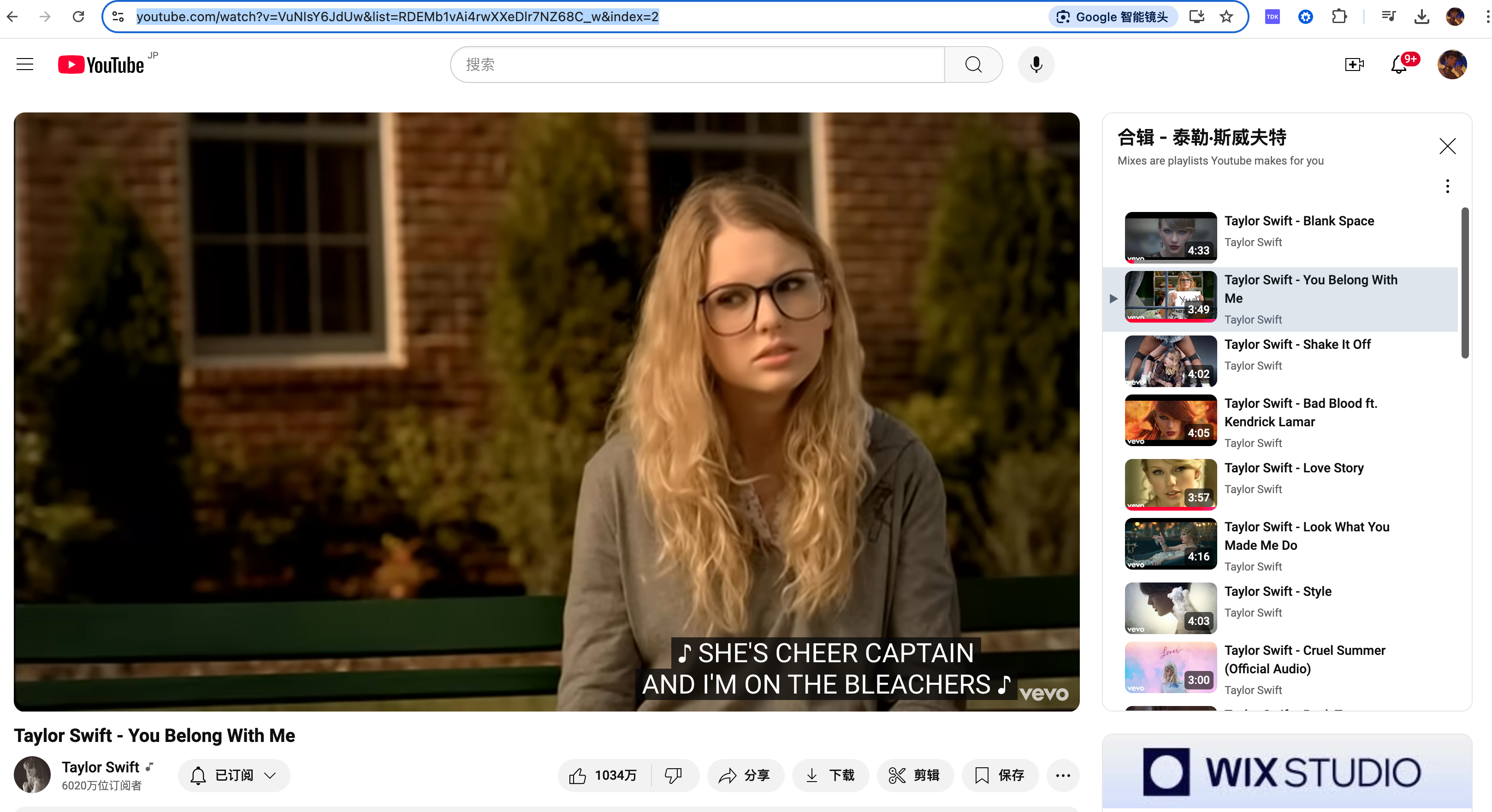
Task: Open the TDK extension icon
Action: [x=1272, y=16]
